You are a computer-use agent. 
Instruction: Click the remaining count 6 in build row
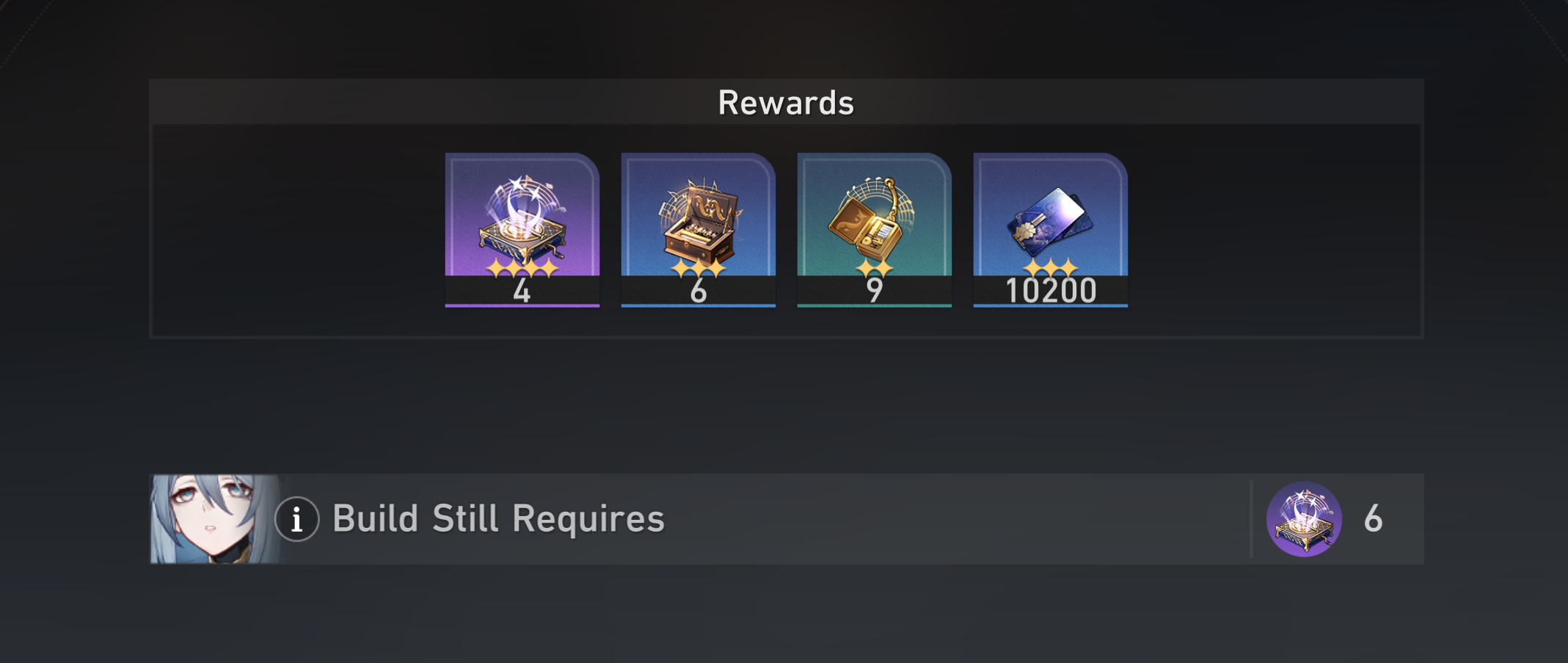(1373, 519)
